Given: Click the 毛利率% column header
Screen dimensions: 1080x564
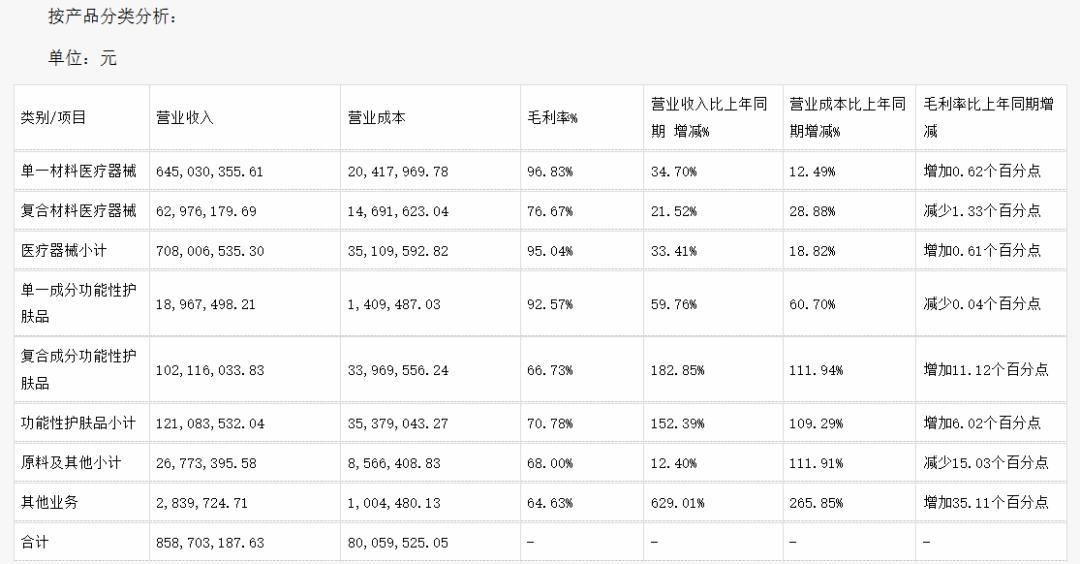Looking at the screenshot, I should click(x=553, y=118).
